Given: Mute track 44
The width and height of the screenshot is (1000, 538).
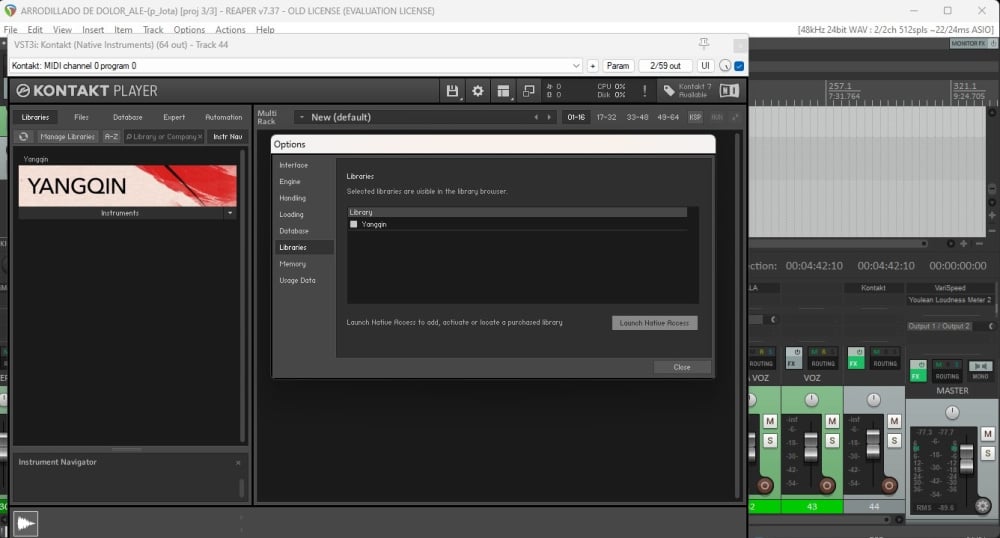Looking at the screenshot, I should [893, 421].
